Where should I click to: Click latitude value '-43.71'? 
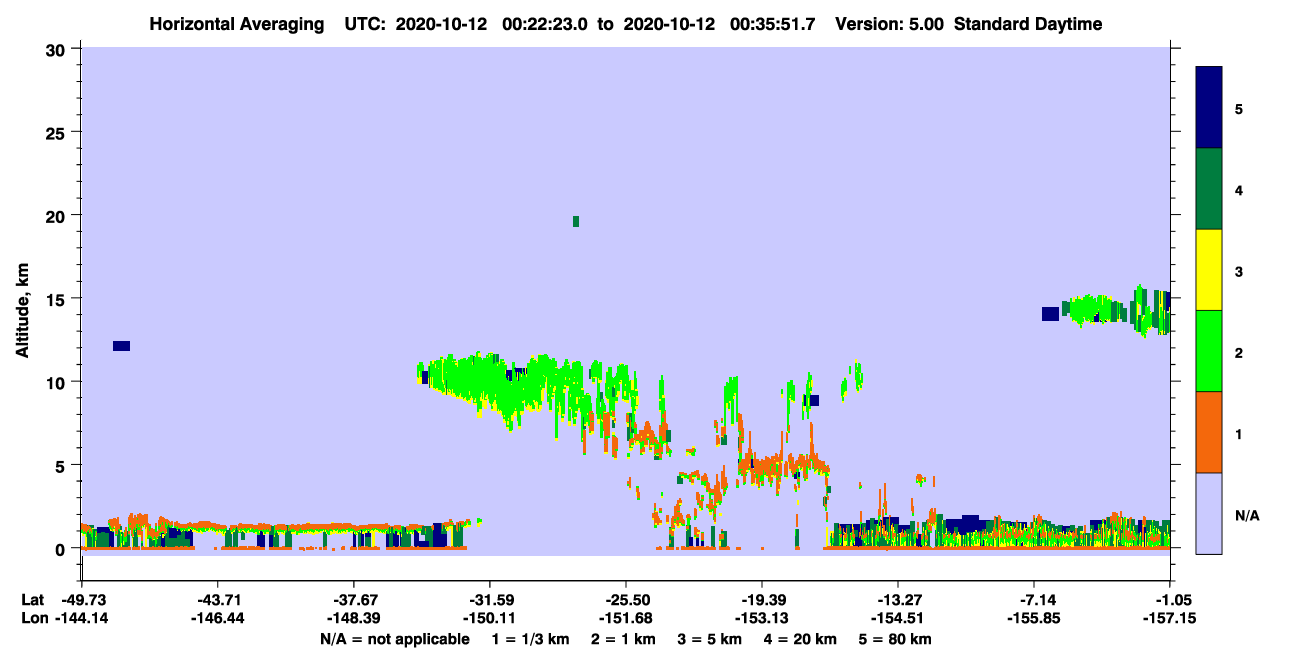218,599
